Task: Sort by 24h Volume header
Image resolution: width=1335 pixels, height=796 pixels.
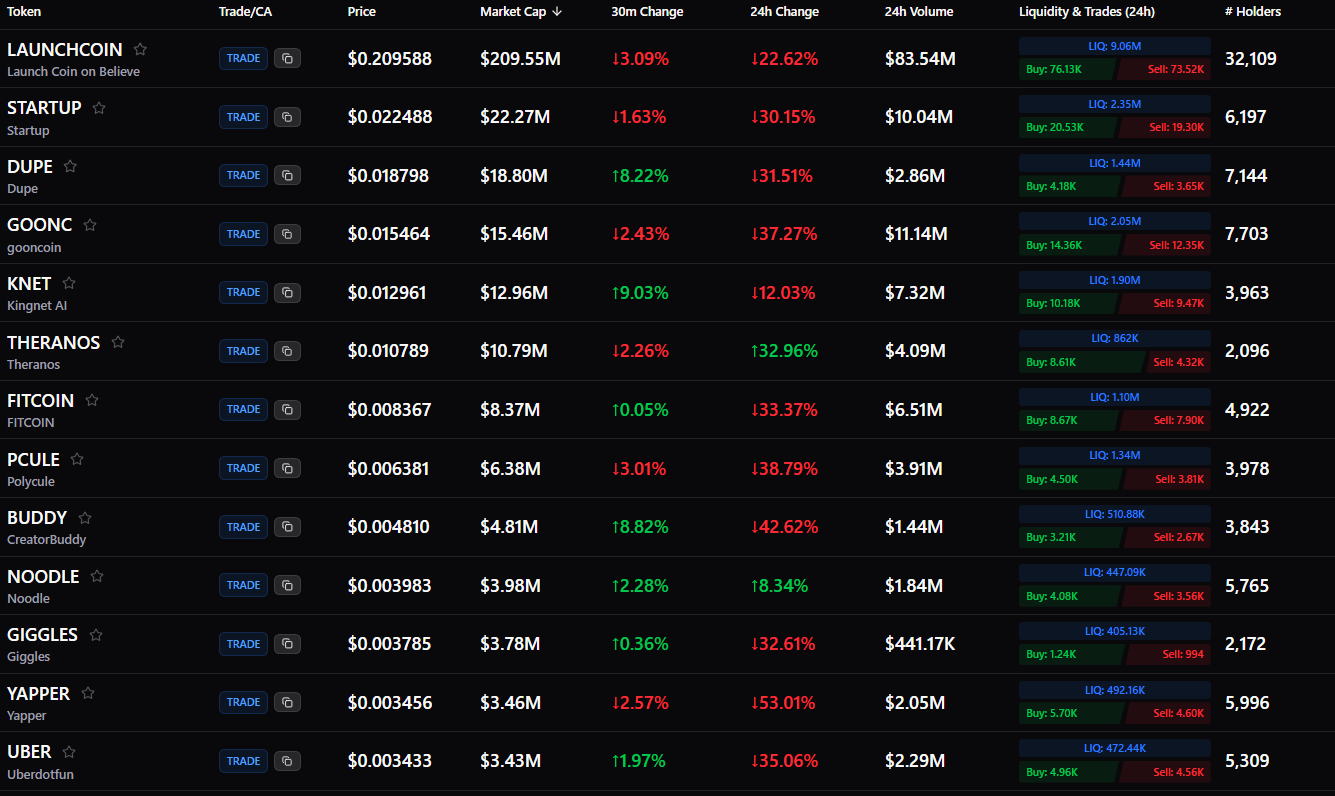Action: (919, 12)
